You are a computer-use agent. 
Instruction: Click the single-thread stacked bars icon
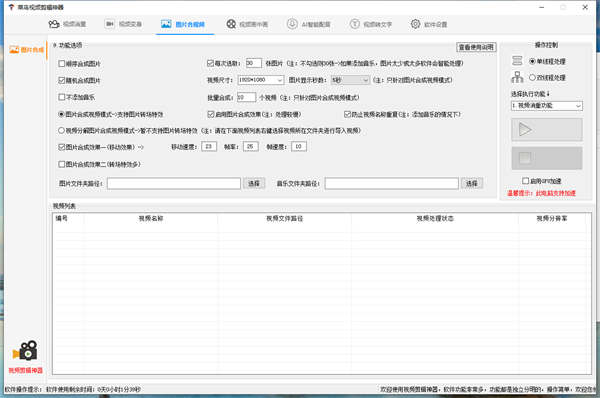(517, 60)
